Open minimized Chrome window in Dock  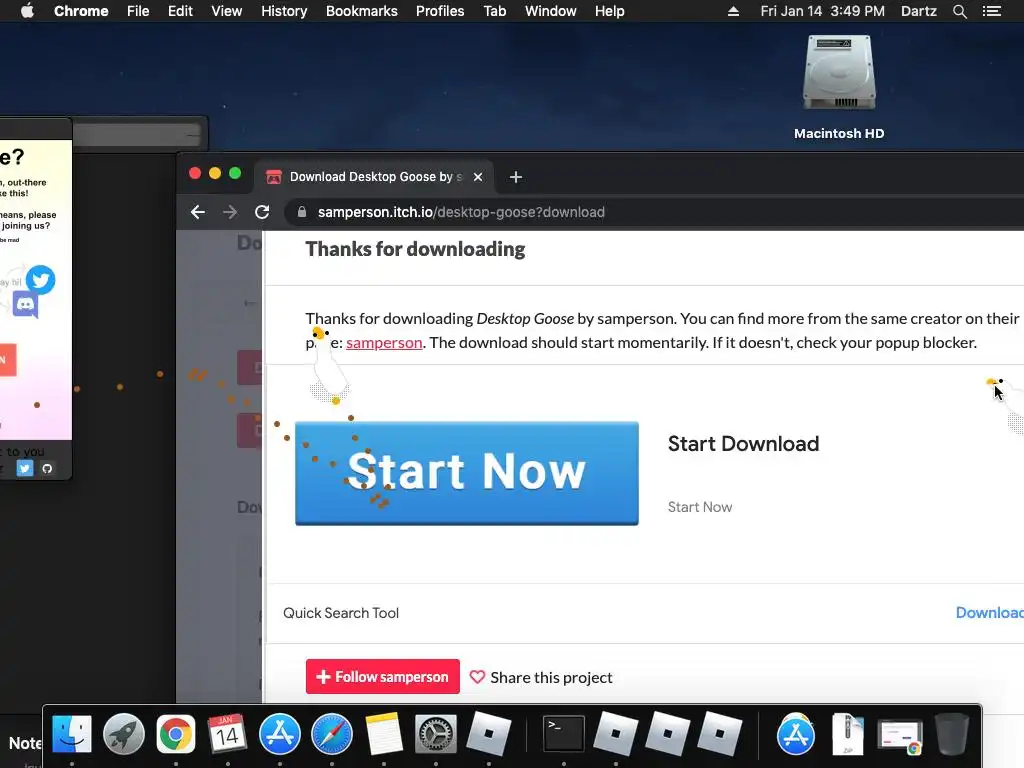pyautogui.click(x=900, y=735)
